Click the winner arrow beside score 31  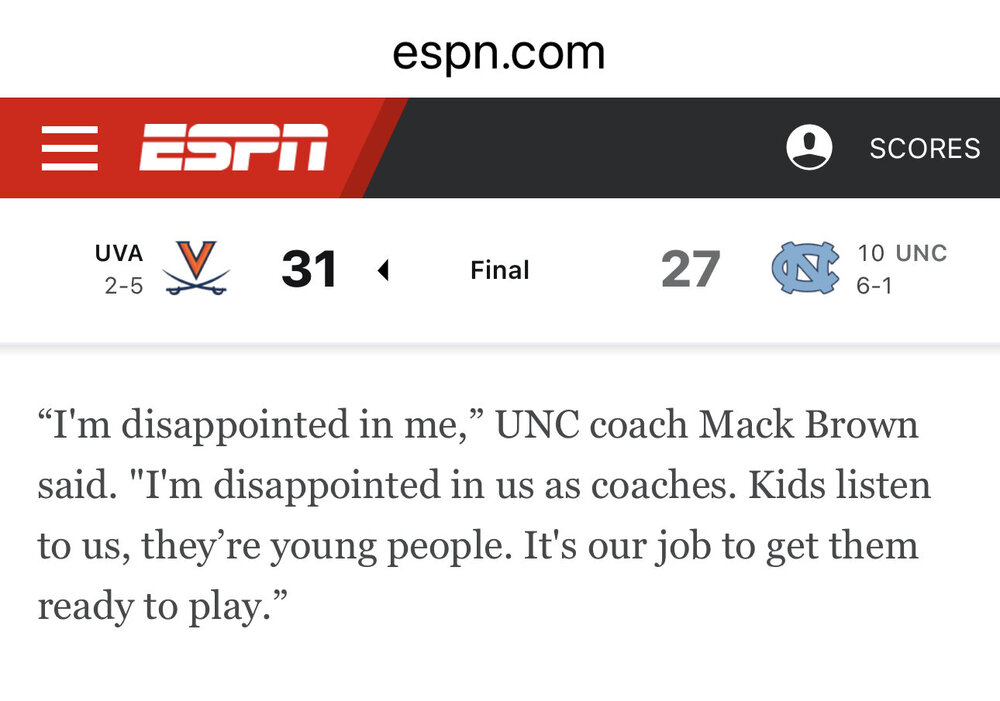[382, 270]
